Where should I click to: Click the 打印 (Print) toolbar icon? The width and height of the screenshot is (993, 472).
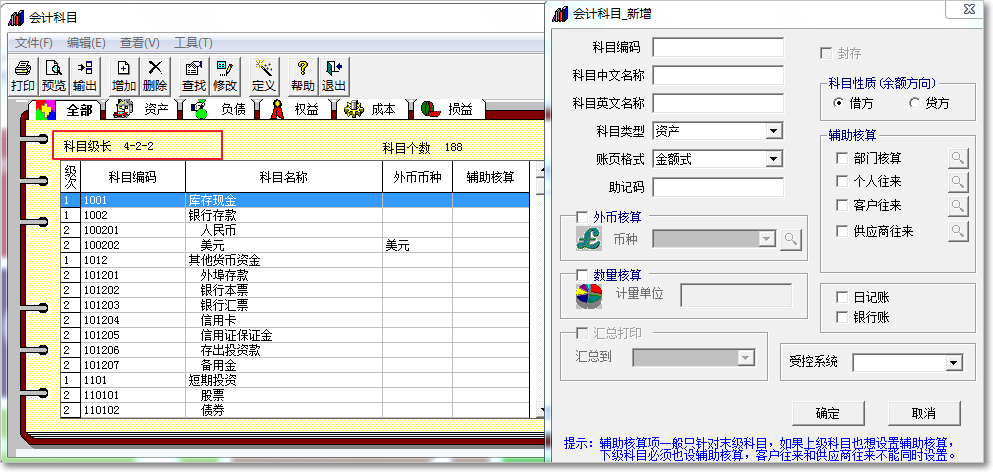tap(22, 76)
